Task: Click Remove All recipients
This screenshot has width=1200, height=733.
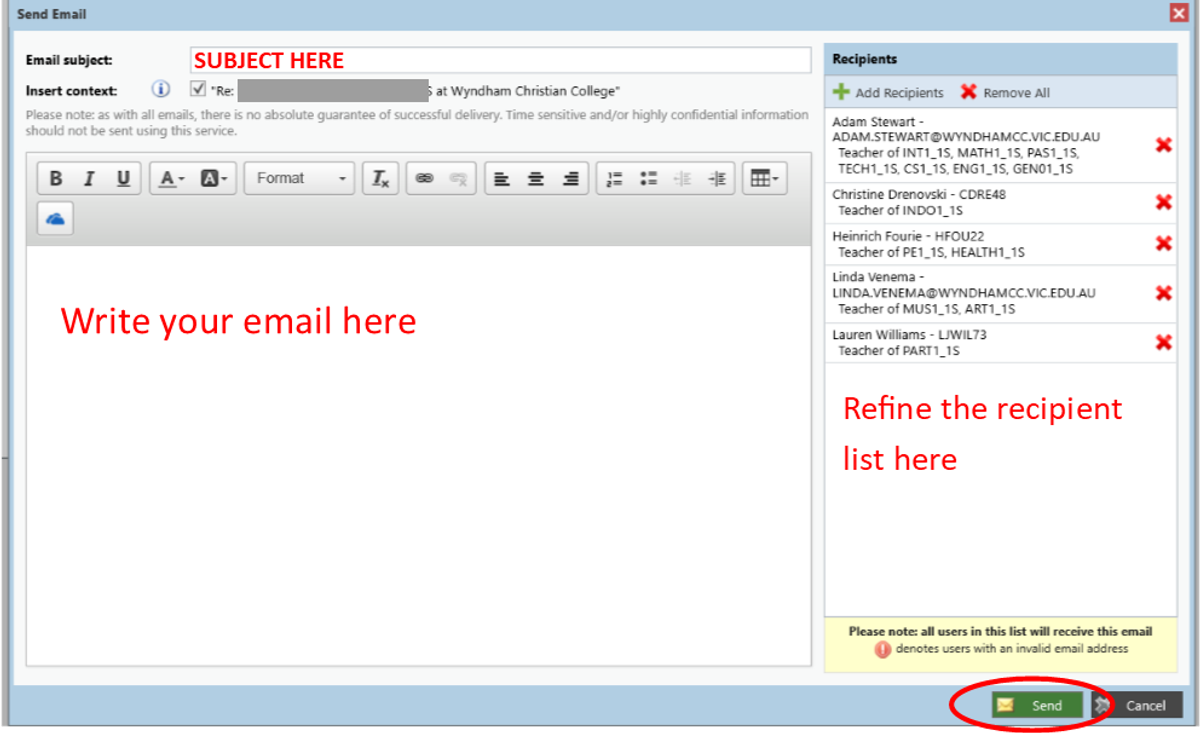Action: click(x=1005, y=92)
